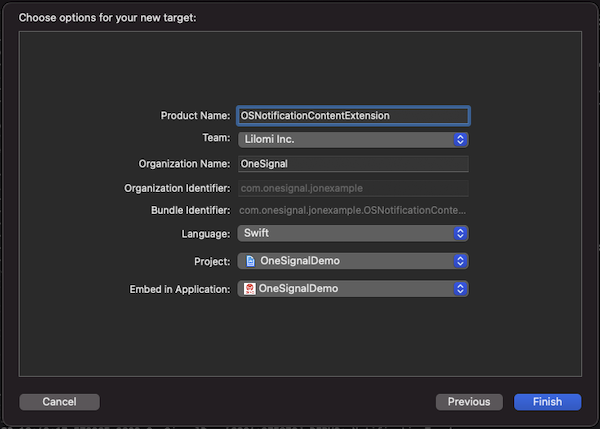The height and width of the screenshot is (429, 600).
Task: Click the 'Team:' label
Action: click(217, 138)
